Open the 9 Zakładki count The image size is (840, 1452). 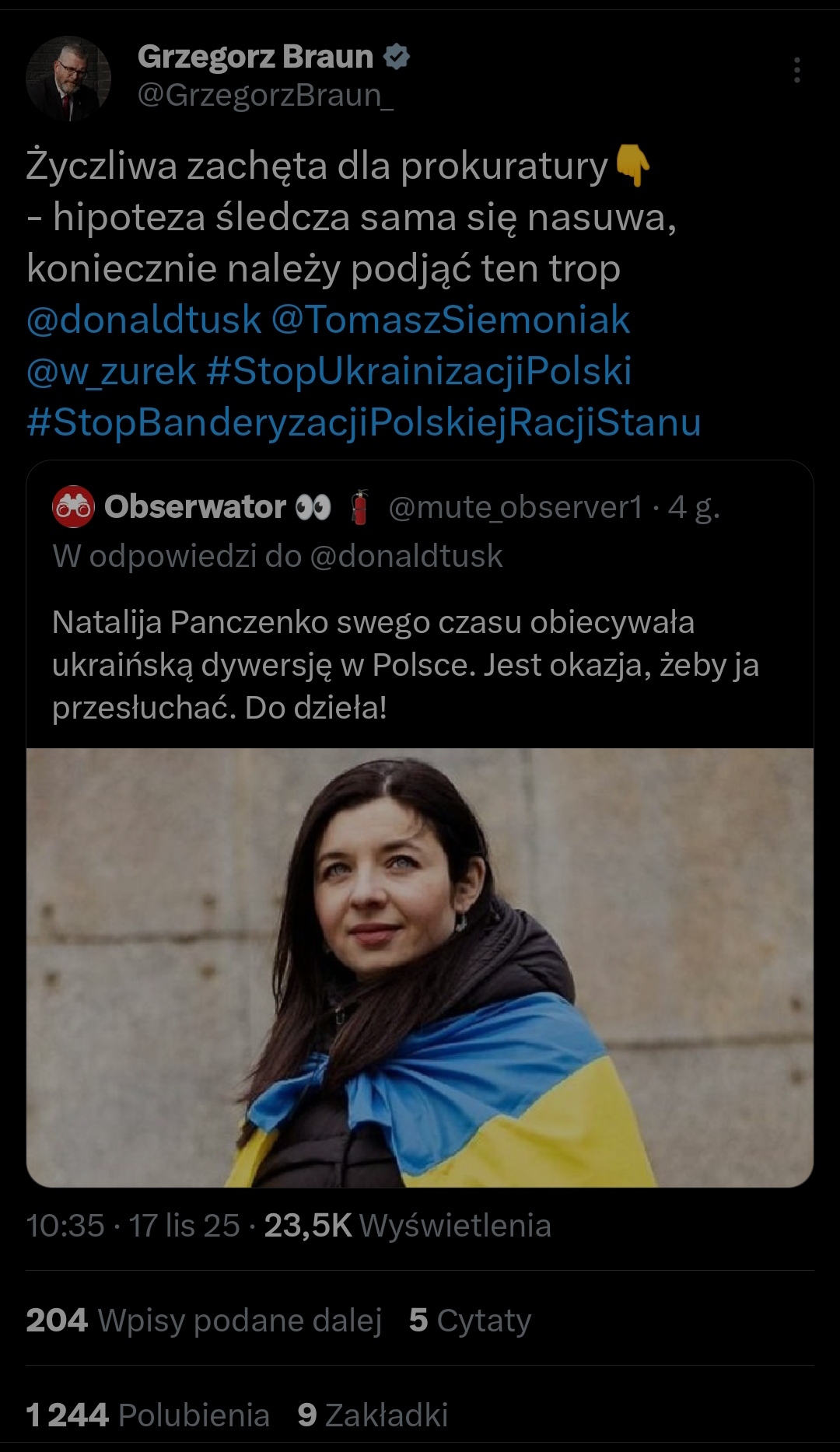pyautogui.click(x=373, y=1415)
